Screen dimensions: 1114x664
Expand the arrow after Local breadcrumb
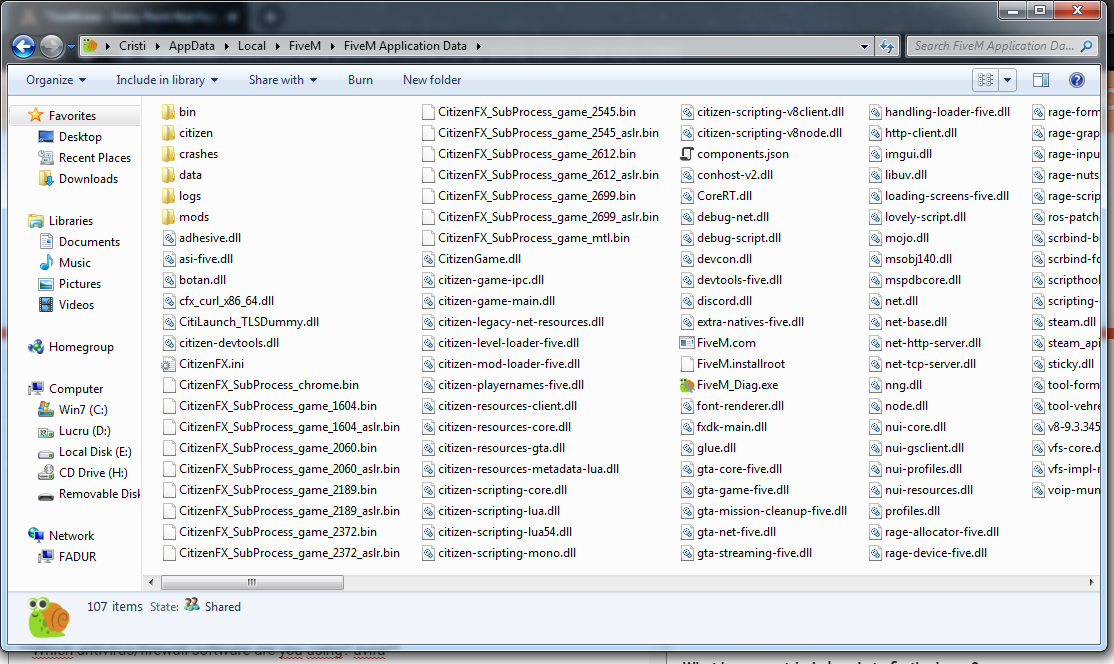pyautogui.click(x=276, y=46)
